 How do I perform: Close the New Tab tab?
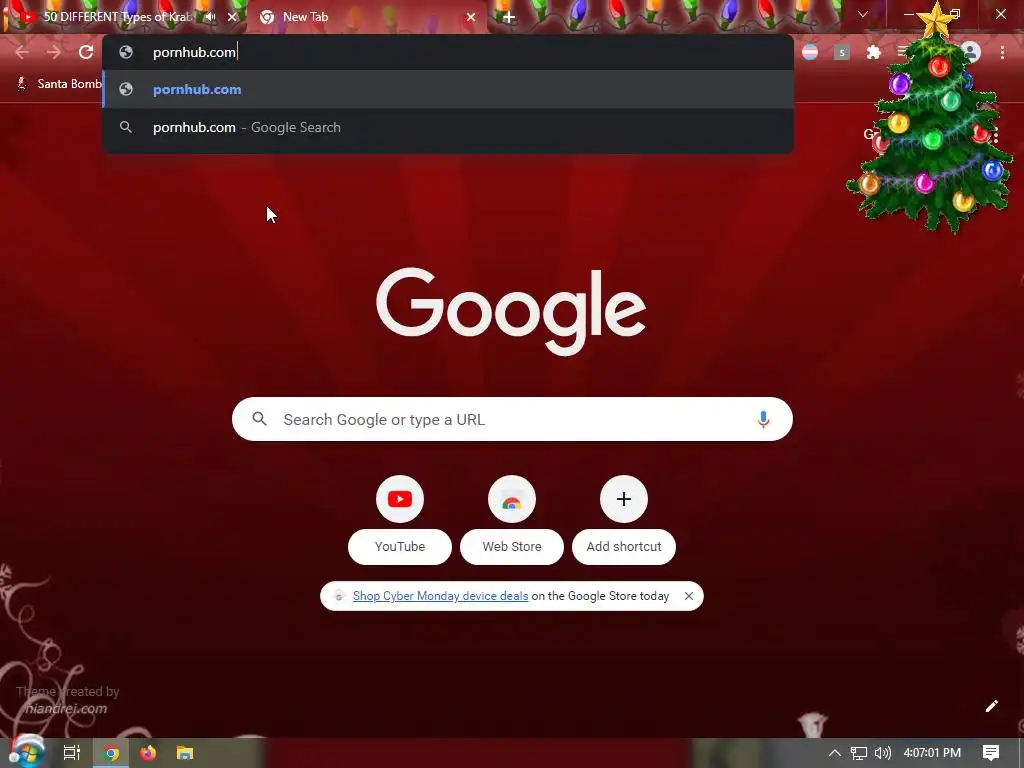471,17
